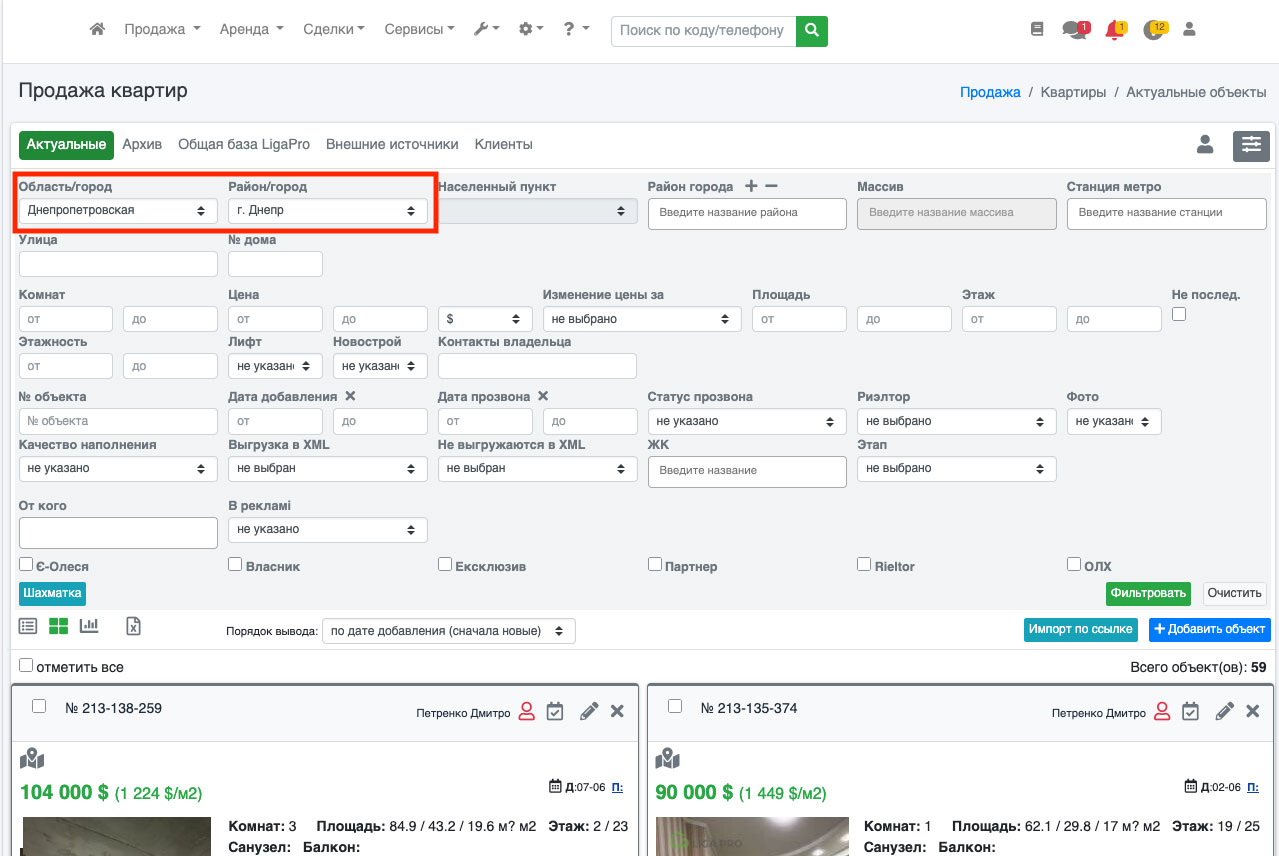
Task: Switch to the Архив tab
Action: pos(142,145)
